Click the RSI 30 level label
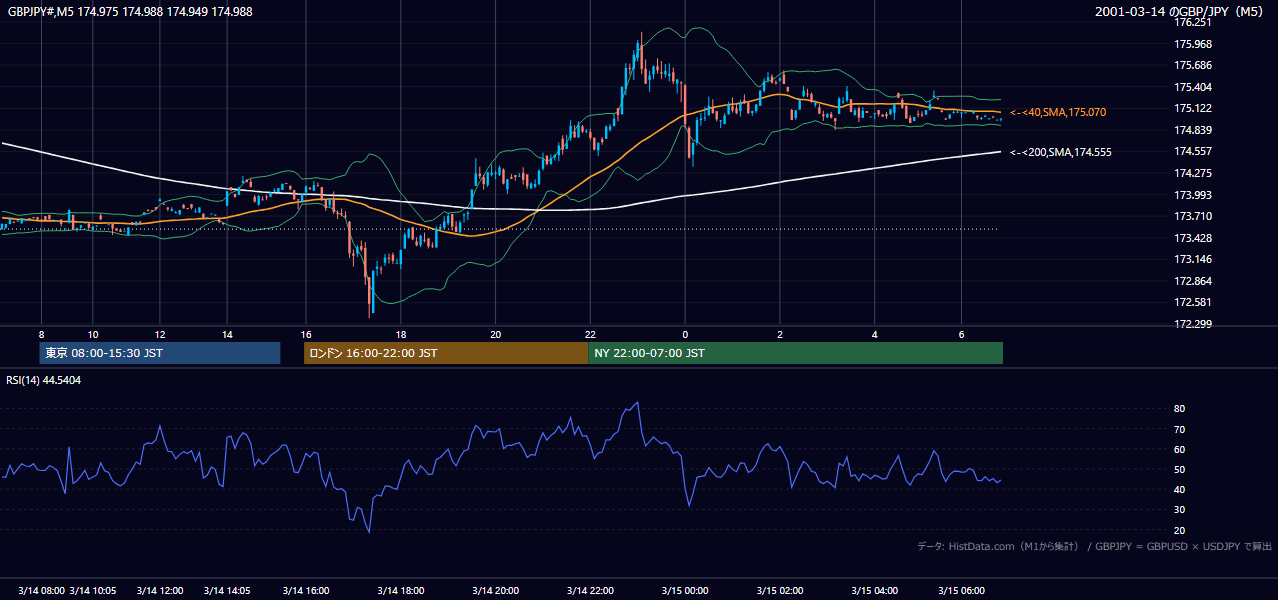This screenshot has width=1278, height=600. [1179, 510]
